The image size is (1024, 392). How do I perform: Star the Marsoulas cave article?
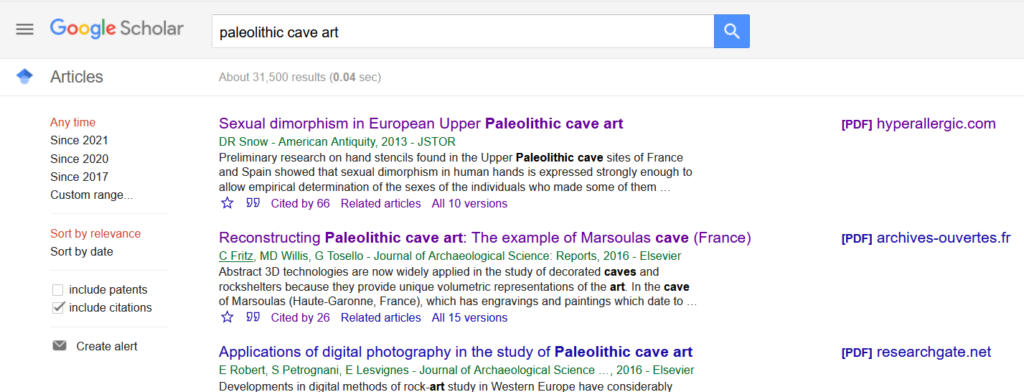pos(227,318)
